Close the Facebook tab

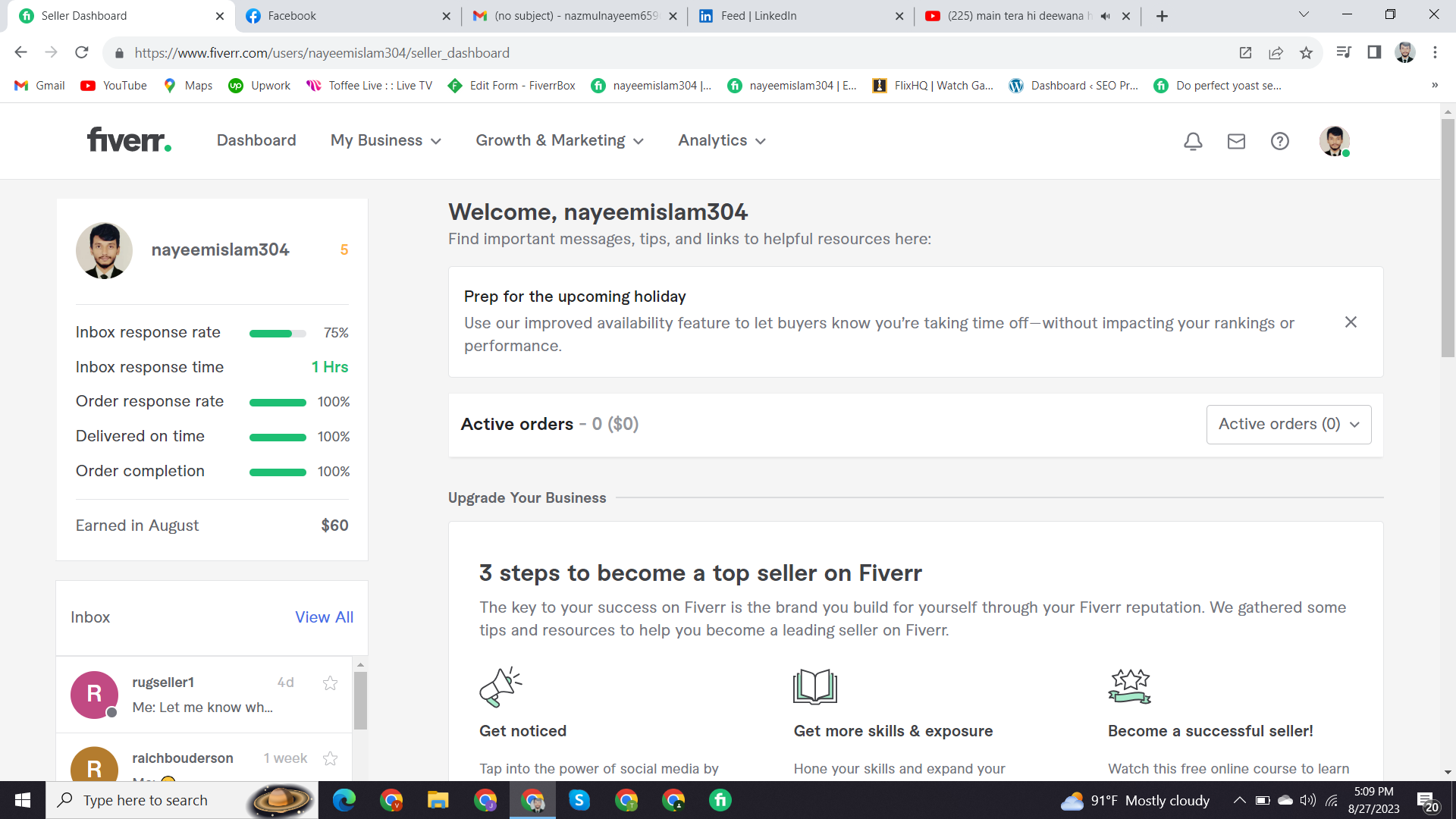pyautogui.click(x=446, y=16)
